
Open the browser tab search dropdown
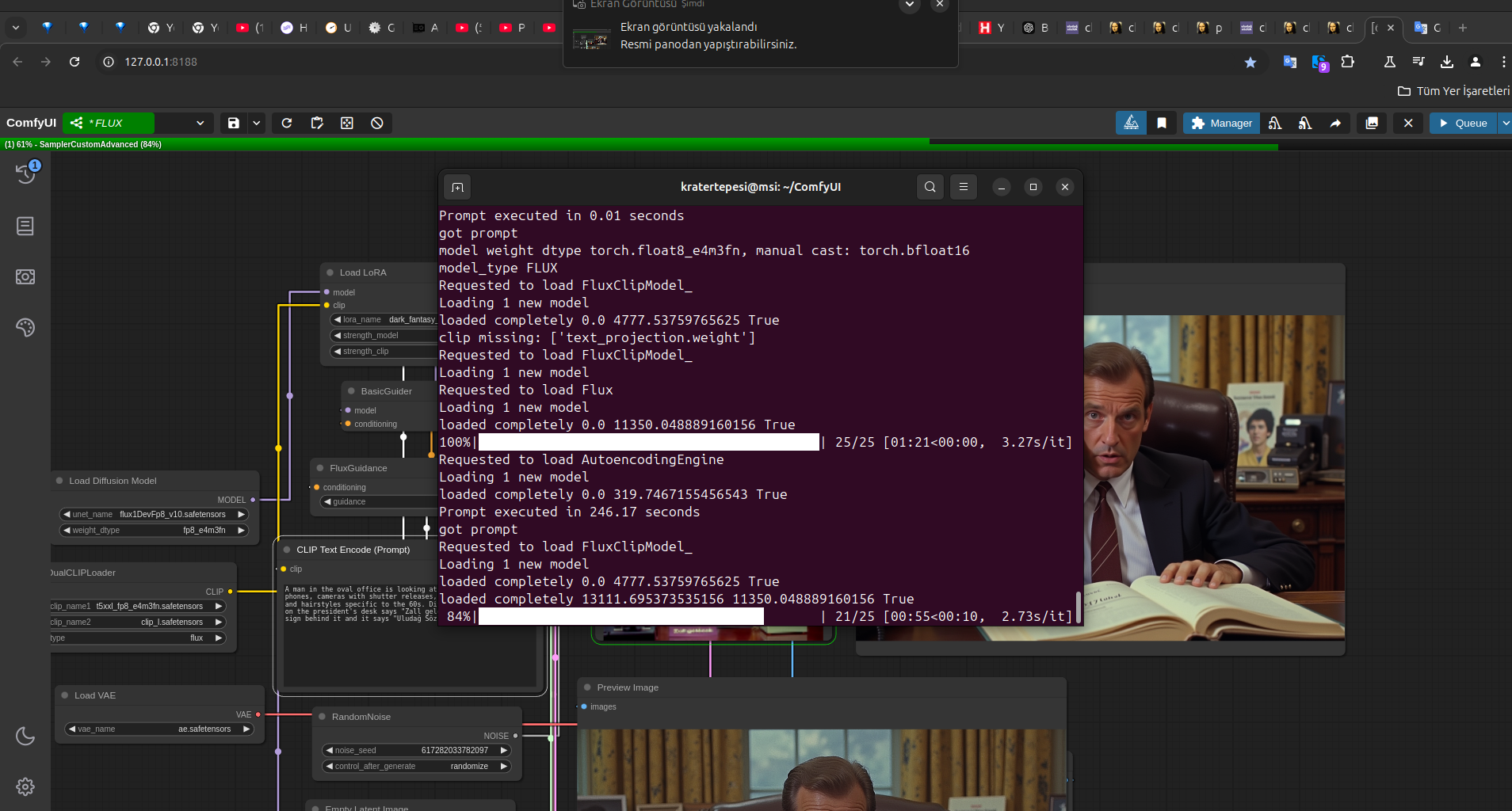16,28
